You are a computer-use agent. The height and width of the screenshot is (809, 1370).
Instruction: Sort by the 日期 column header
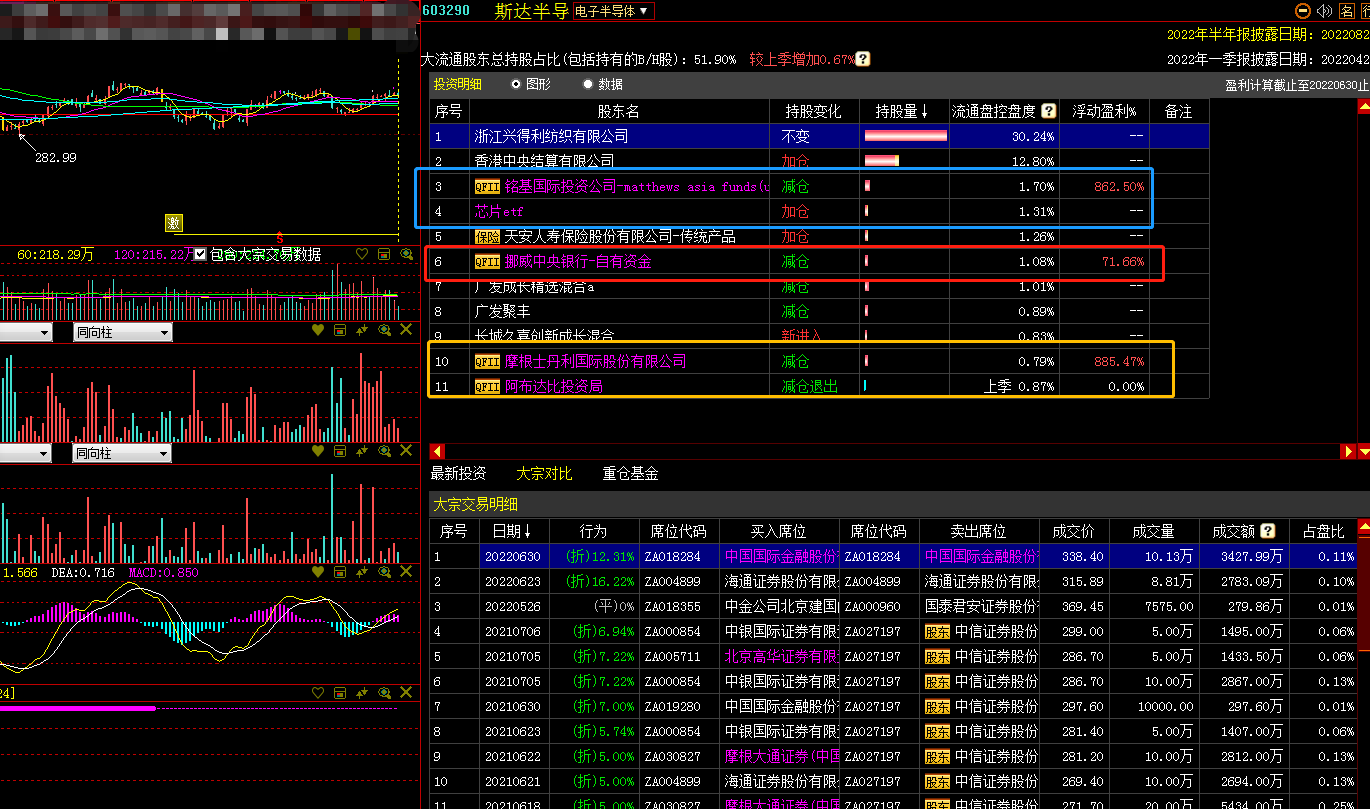point(512,531)
